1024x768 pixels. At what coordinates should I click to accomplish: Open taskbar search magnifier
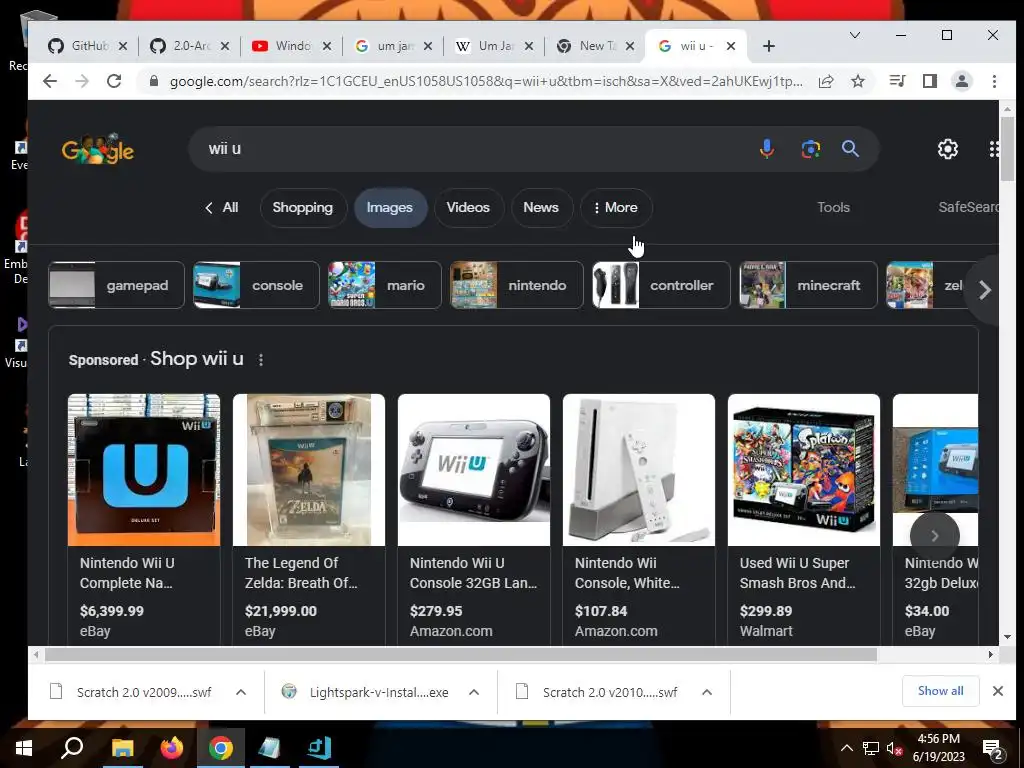pyautogui.click(x=72, y=748)
